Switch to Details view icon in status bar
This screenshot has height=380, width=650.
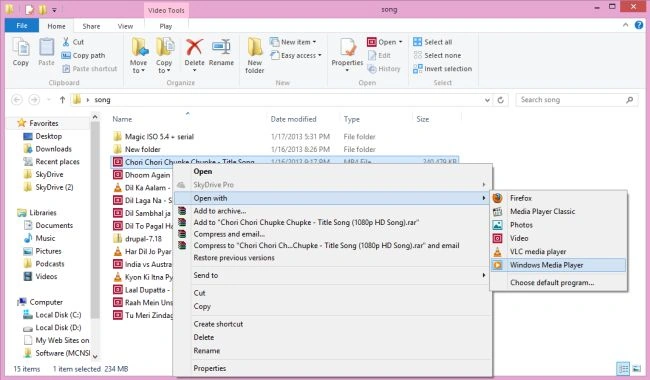pos(623,368)
